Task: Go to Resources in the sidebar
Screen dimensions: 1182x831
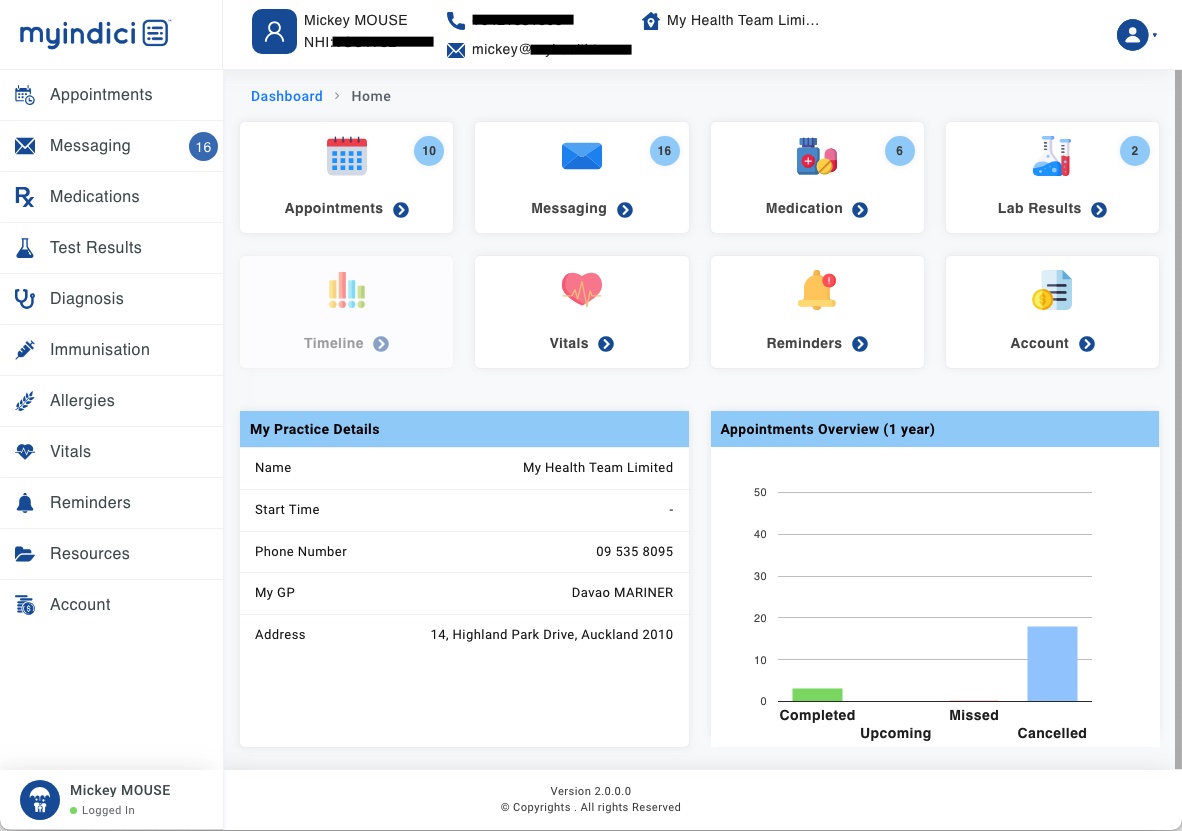Action: (x=90, y=554)
